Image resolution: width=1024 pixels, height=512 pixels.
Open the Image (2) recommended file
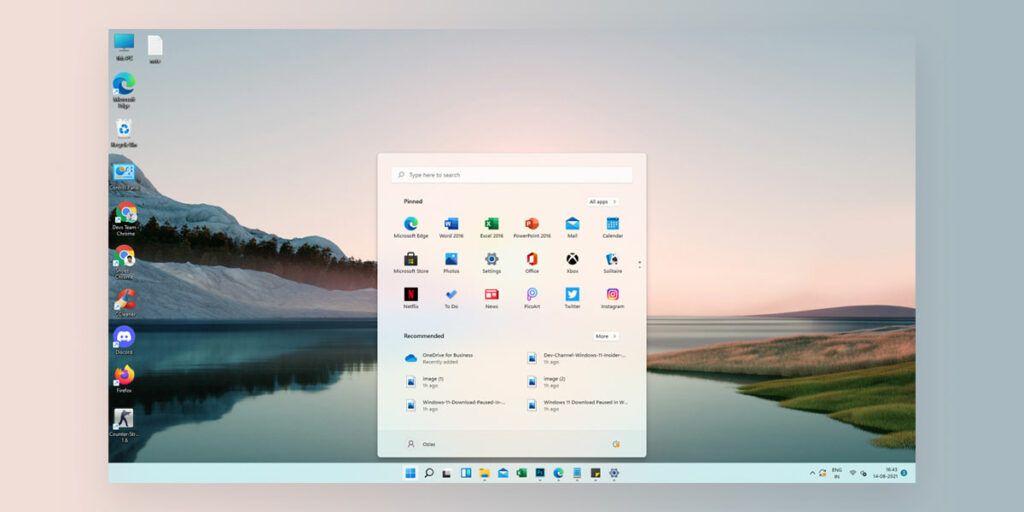555,381
